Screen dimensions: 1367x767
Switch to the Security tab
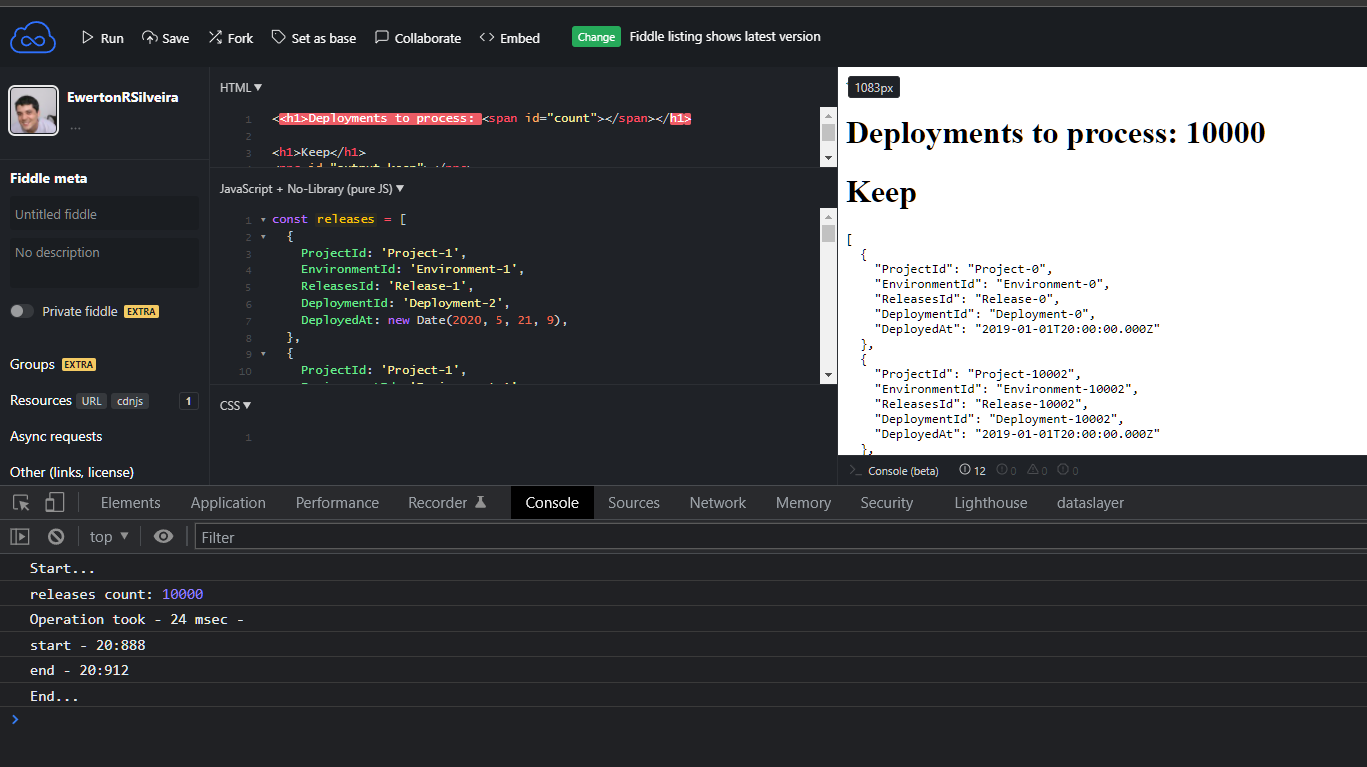[x=887, y=503]
